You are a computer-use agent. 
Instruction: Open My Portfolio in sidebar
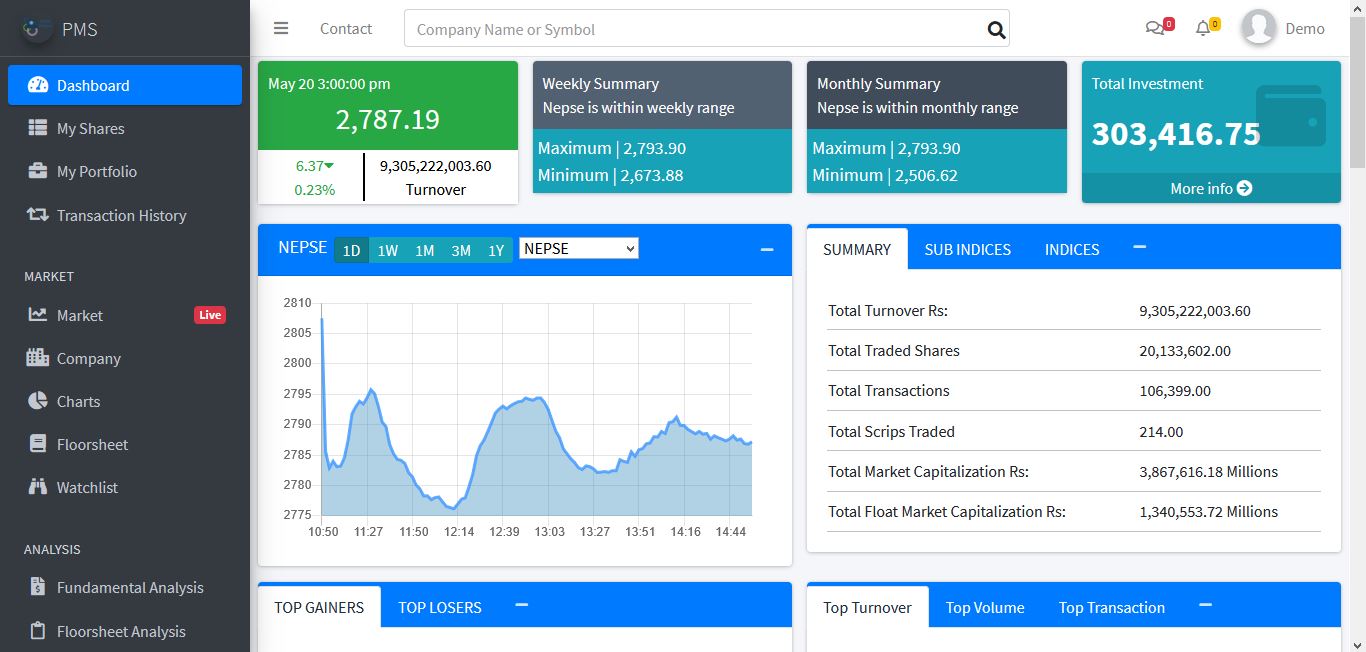(x=96, y=172)
